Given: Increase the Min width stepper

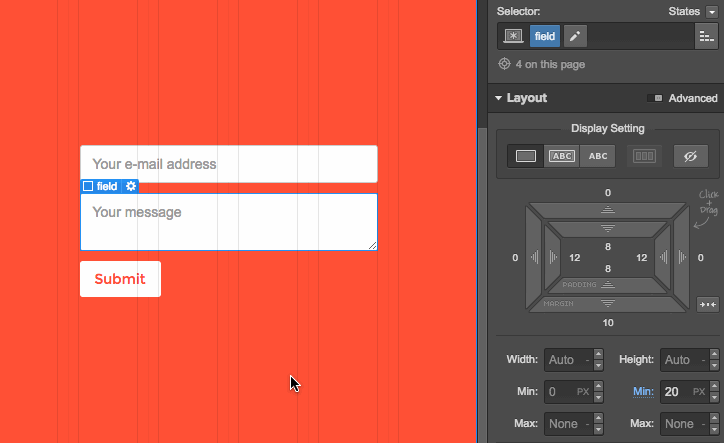Looking at the screenshot, I should coord(598,386).
